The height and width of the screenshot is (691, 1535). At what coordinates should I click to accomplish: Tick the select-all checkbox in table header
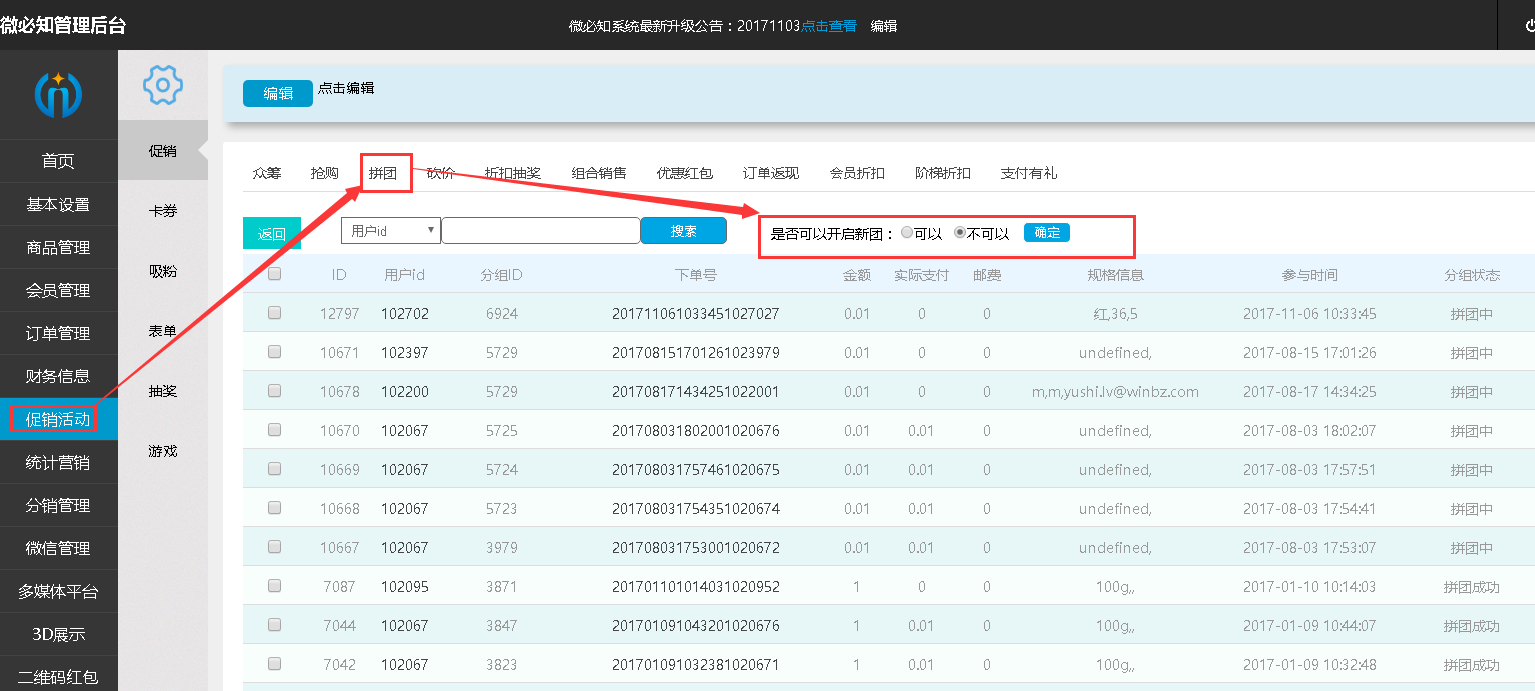click(275, 274)
